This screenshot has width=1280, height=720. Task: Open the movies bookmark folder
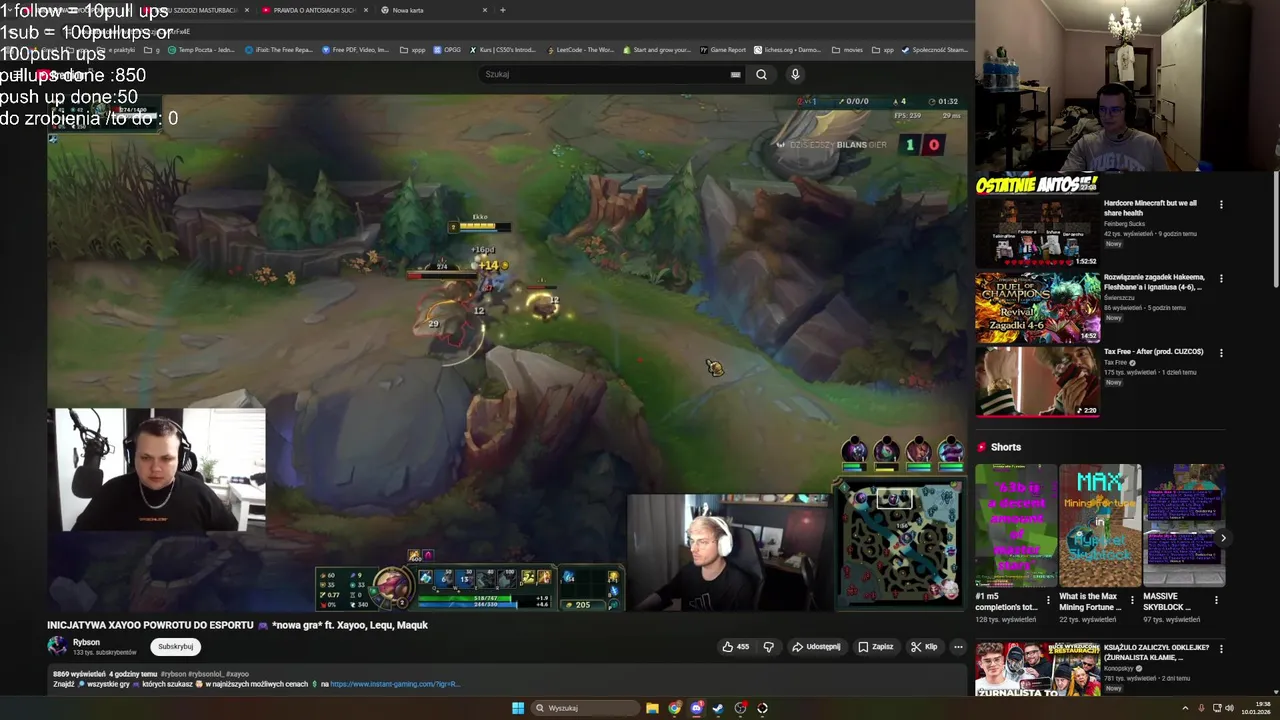click(x=848, y=49)
